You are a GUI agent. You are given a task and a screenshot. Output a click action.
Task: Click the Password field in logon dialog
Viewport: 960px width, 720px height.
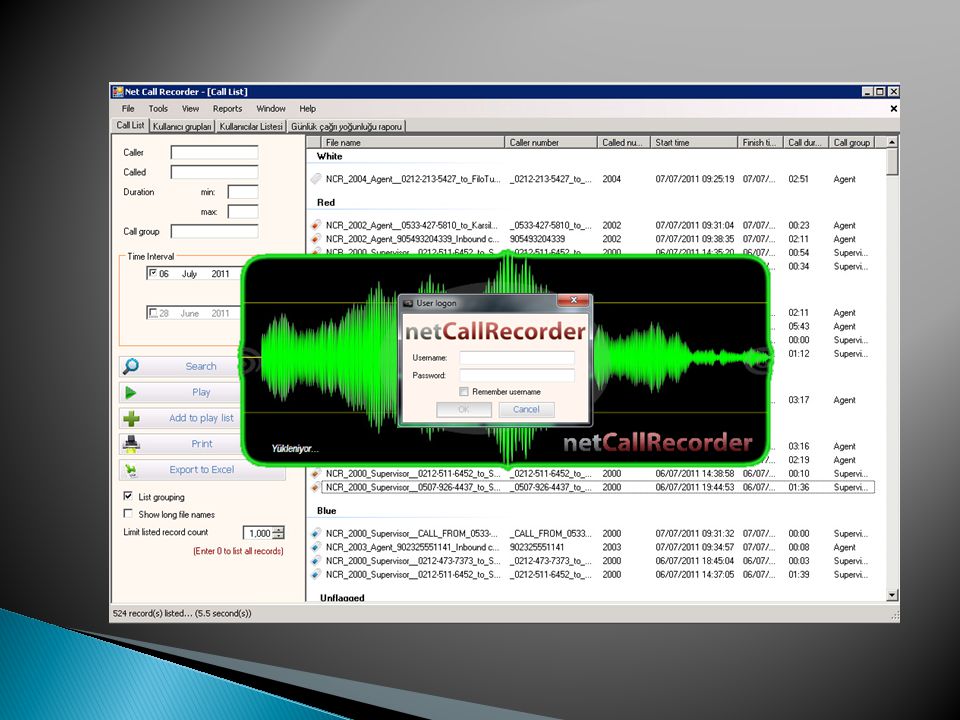click(x=517, y=375)
